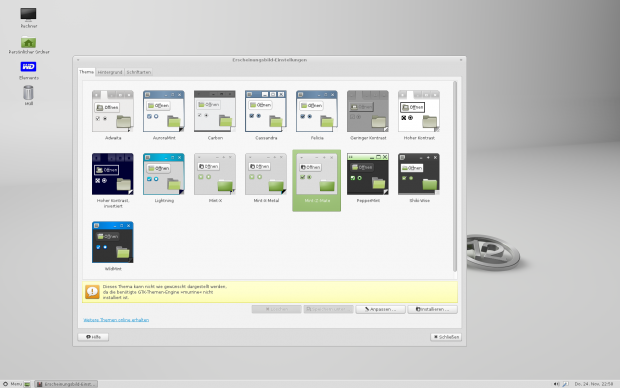Click the Anpassen… button
Screen dimensions: 620x388
[380, 309]
